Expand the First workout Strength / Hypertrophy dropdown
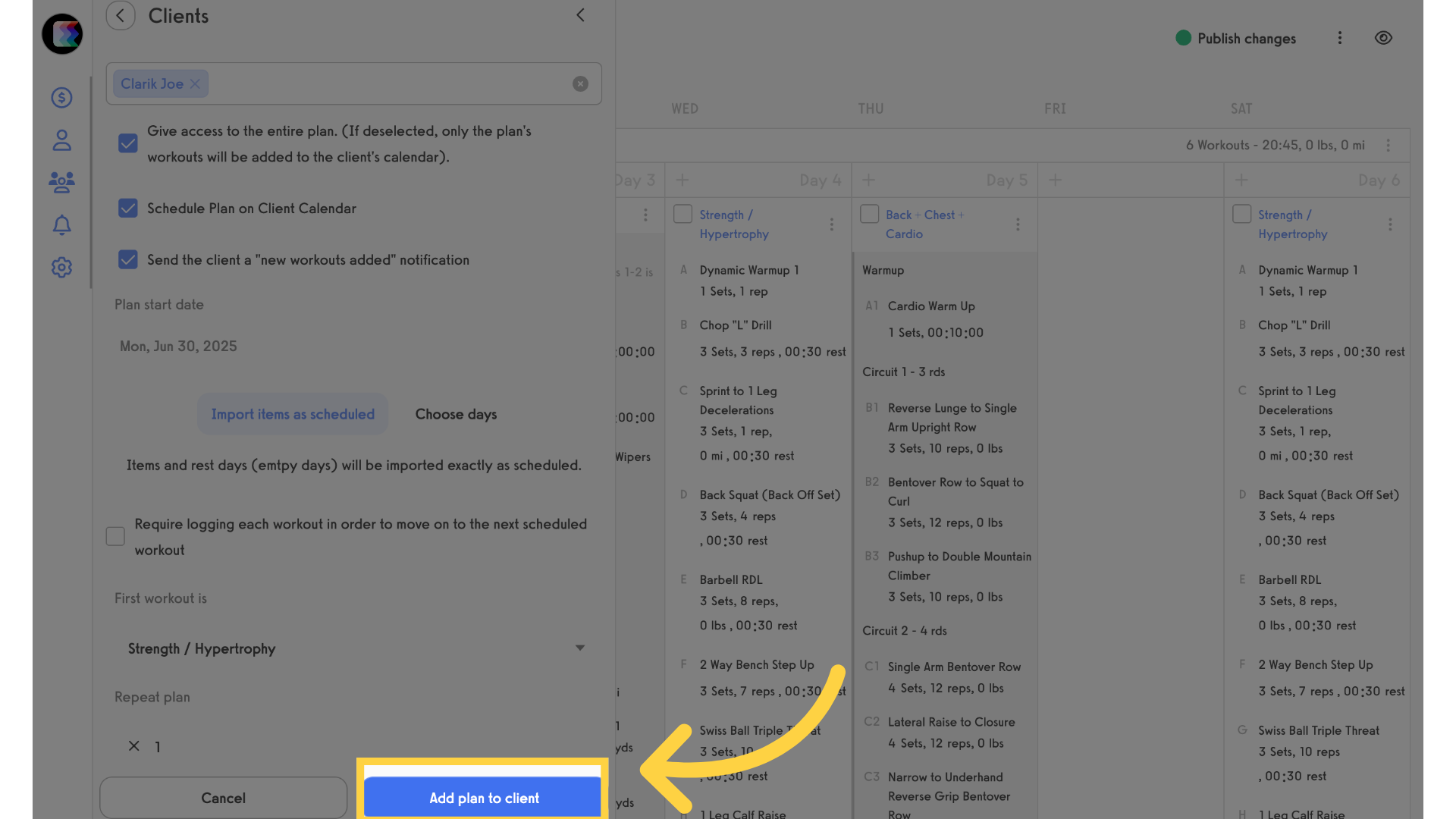The width and height of the screenshot is (1456, 819). (x=353, y=648)
